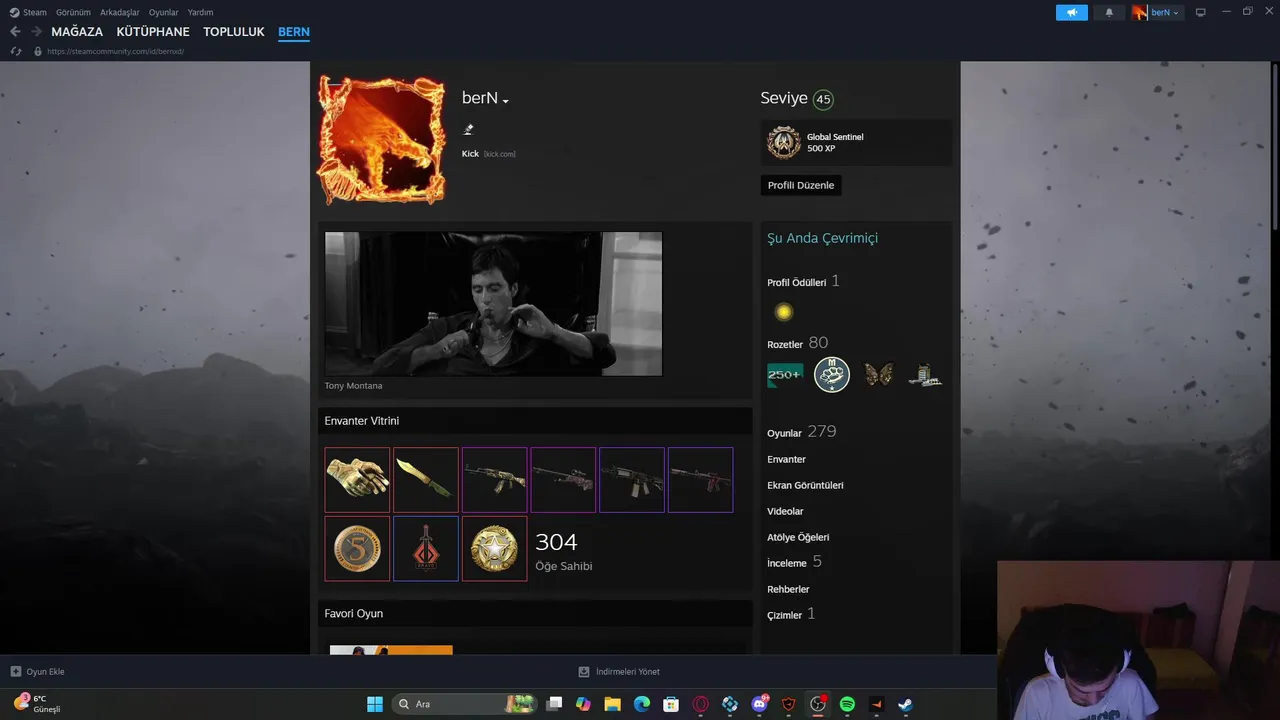Open the rightmost trophy-style badge icon
1280x720 pixels.
click(925, 375)
